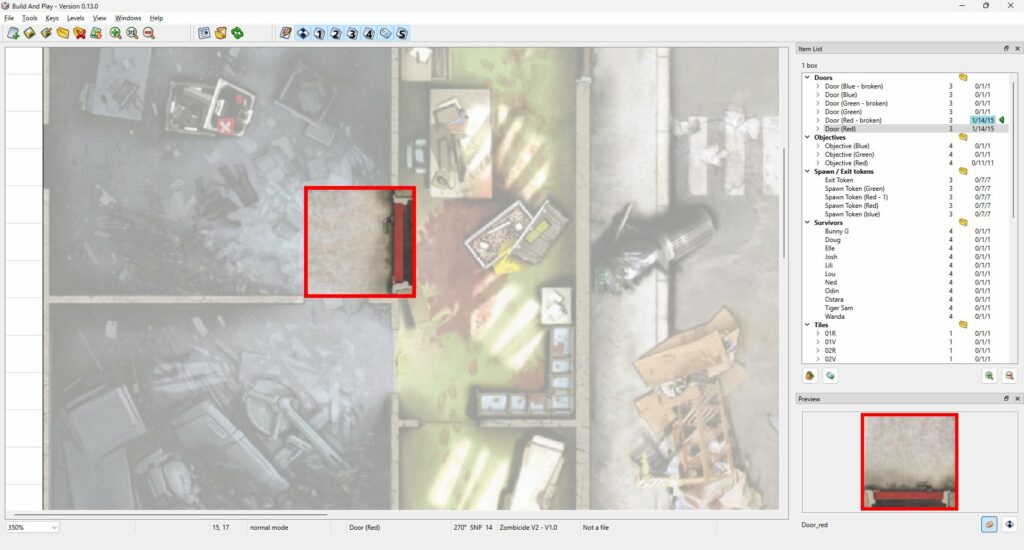The height and width of the screenshot is (550, 1024).
Task: Expand the 01R tile row
Action: [x=818, y=333]
